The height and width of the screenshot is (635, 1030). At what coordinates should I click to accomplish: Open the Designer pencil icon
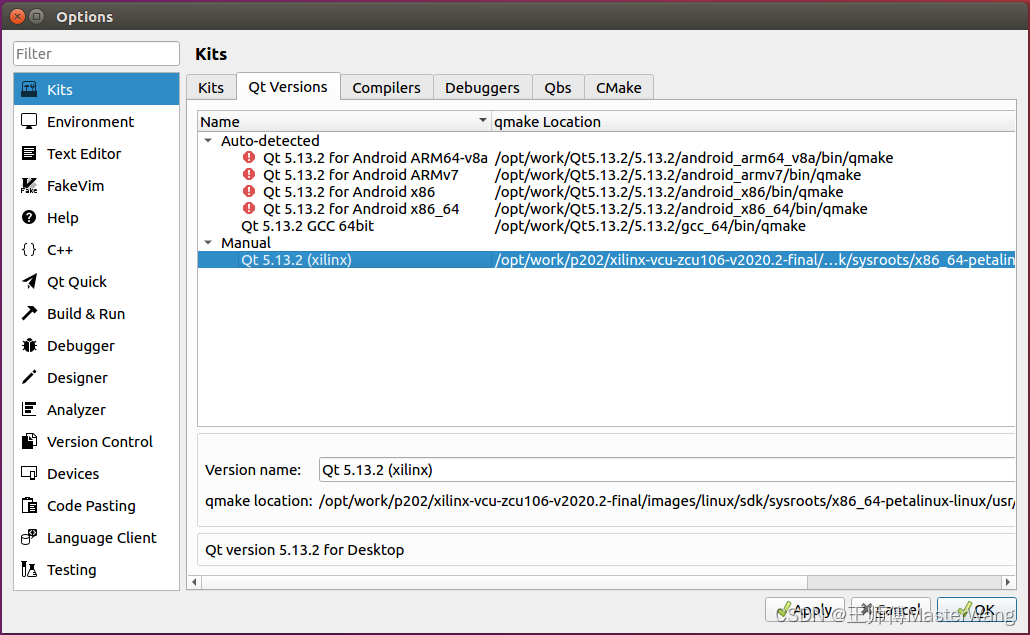(x=29, y=378)
